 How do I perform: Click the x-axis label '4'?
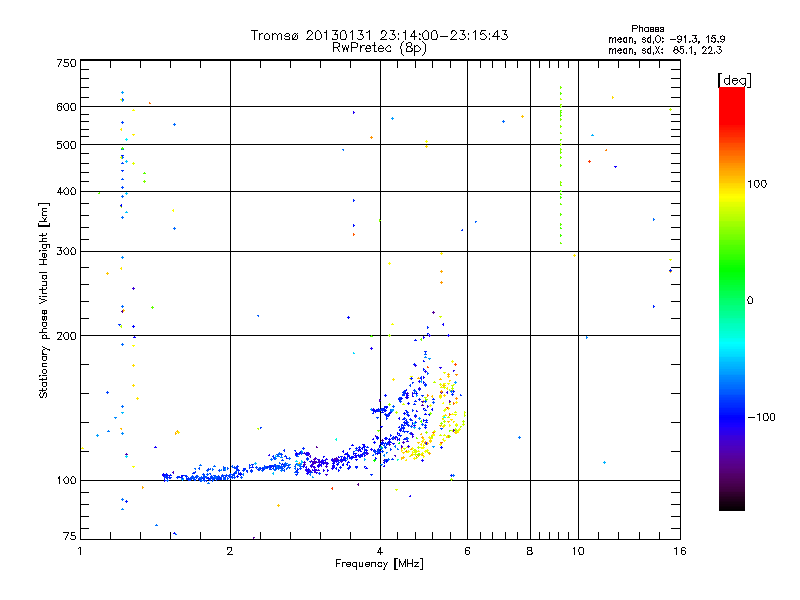(380, 551)
